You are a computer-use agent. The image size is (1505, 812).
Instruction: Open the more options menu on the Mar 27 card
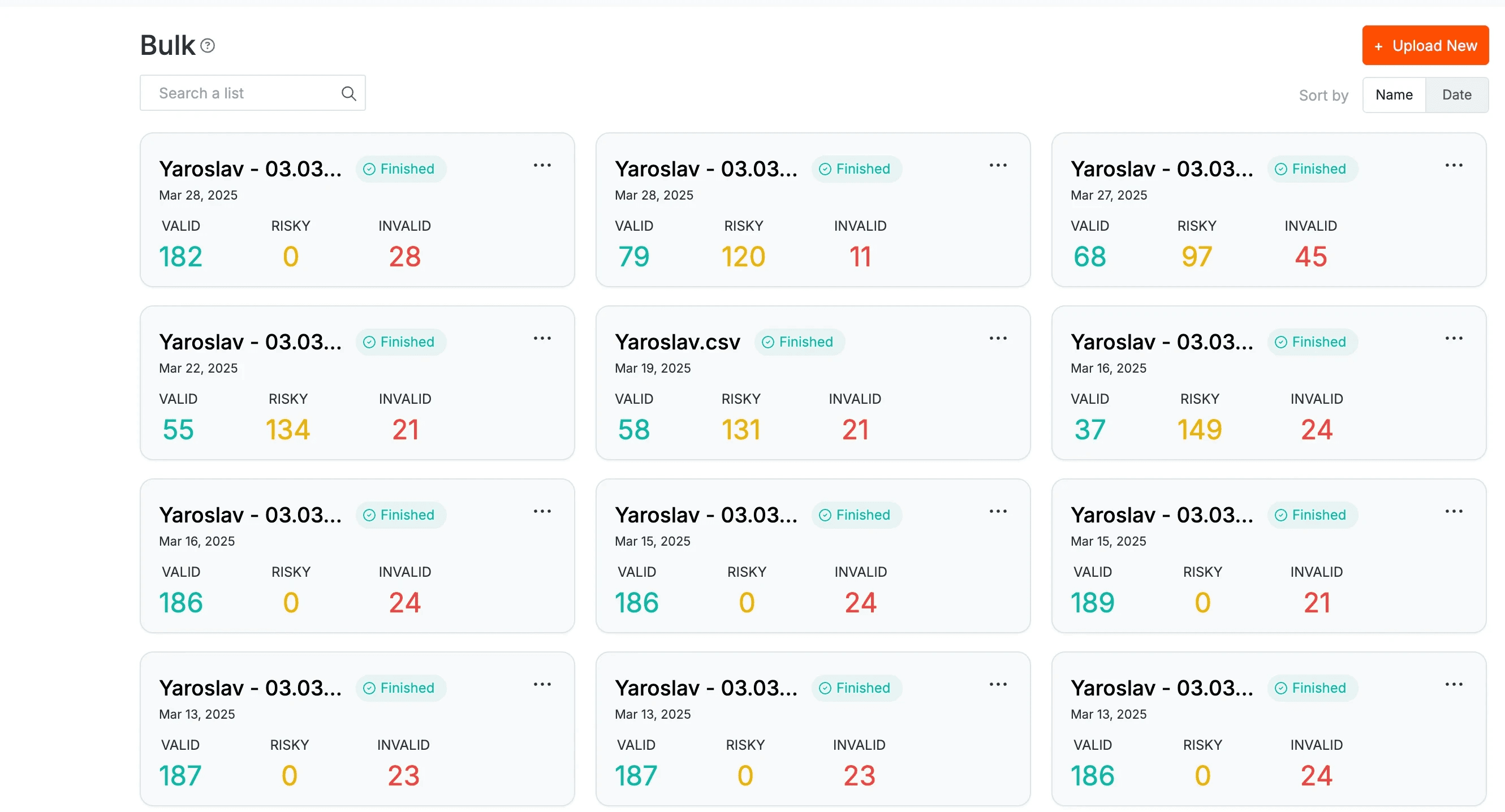pos(1454,166)
